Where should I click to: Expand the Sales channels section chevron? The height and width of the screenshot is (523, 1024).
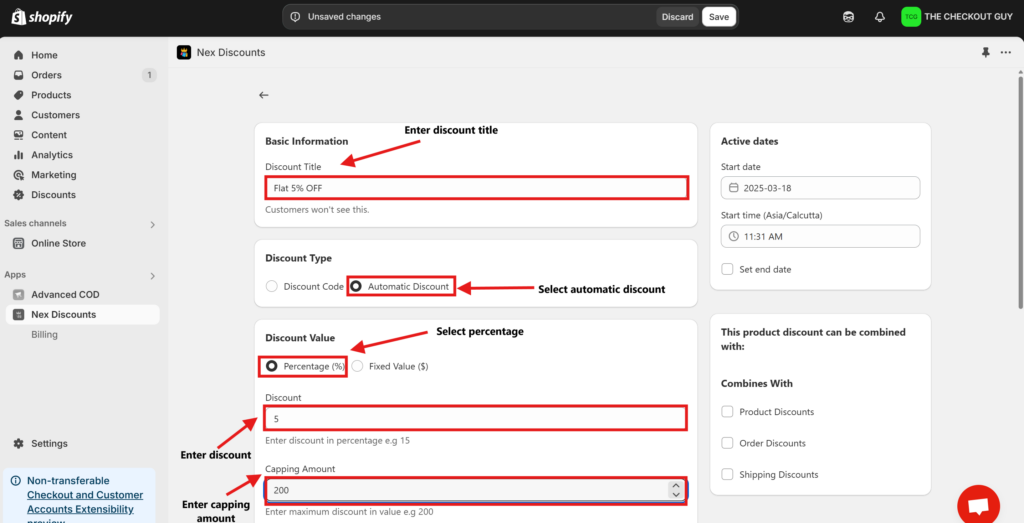[x=153, y=224]
